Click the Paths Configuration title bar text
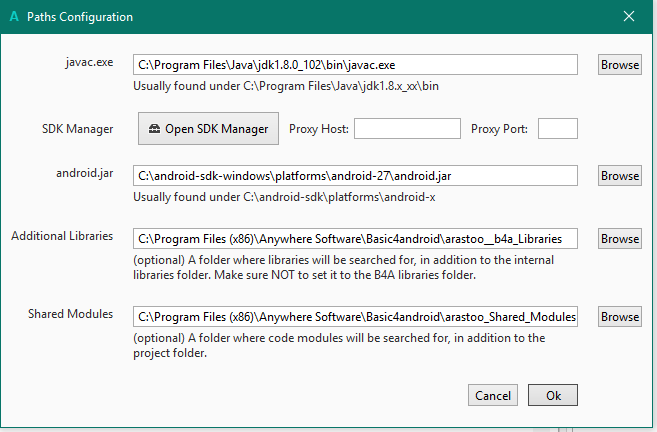 click(79, 17)
